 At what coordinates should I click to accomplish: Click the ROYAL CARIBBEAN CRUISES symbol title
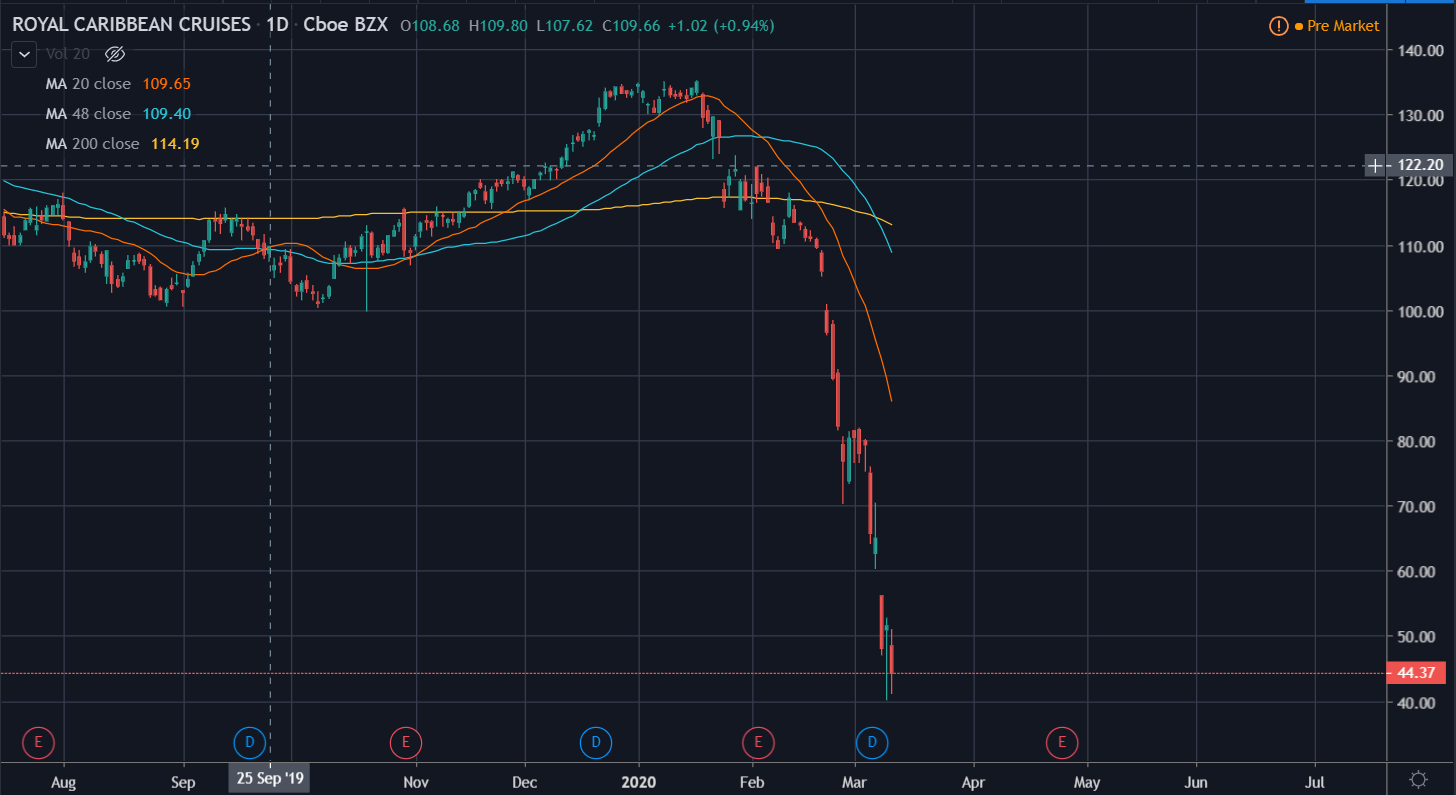pos(131,25)
